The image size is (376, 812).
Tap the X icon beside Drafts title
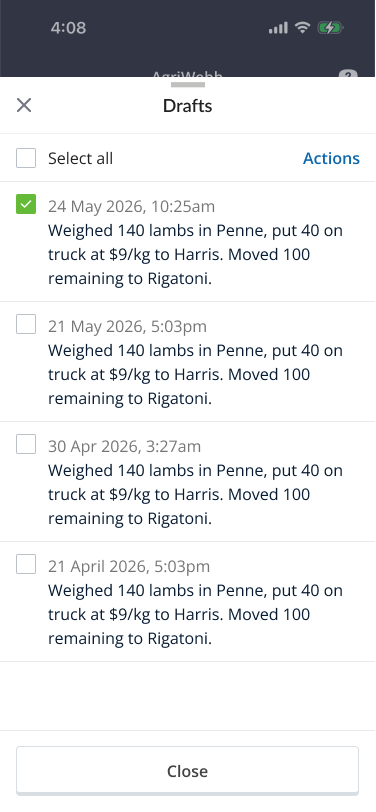click(24, 106)
